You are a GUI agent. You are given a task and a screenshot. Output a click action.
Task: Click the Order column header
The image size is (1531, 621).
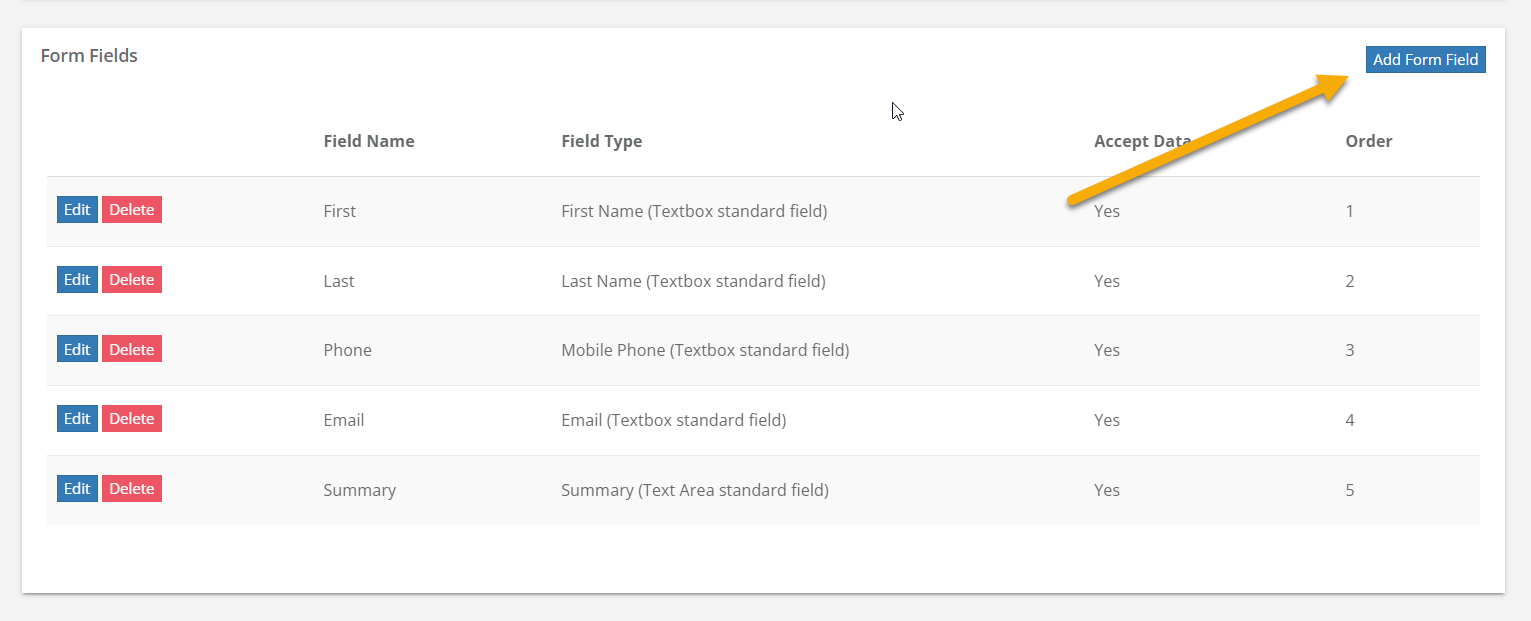1369,141
